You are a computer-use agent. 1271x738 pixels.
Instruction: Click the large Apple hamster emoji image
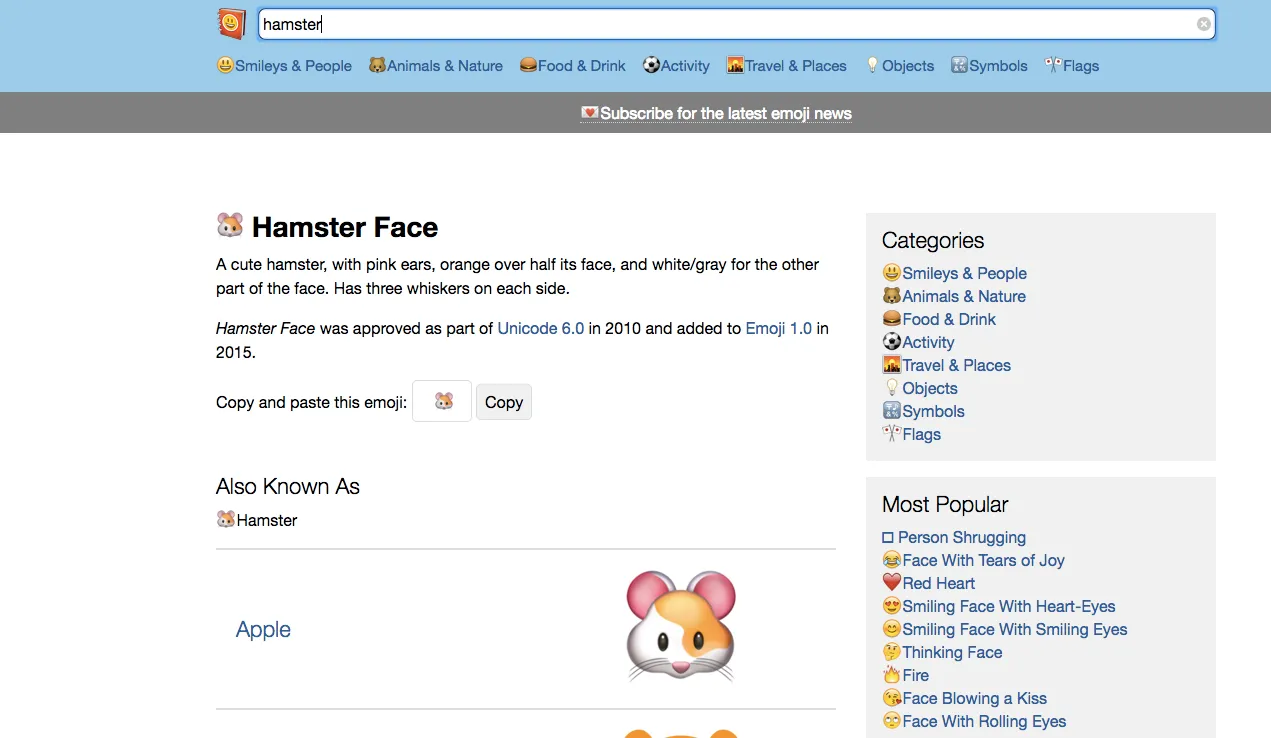(681, 625)
